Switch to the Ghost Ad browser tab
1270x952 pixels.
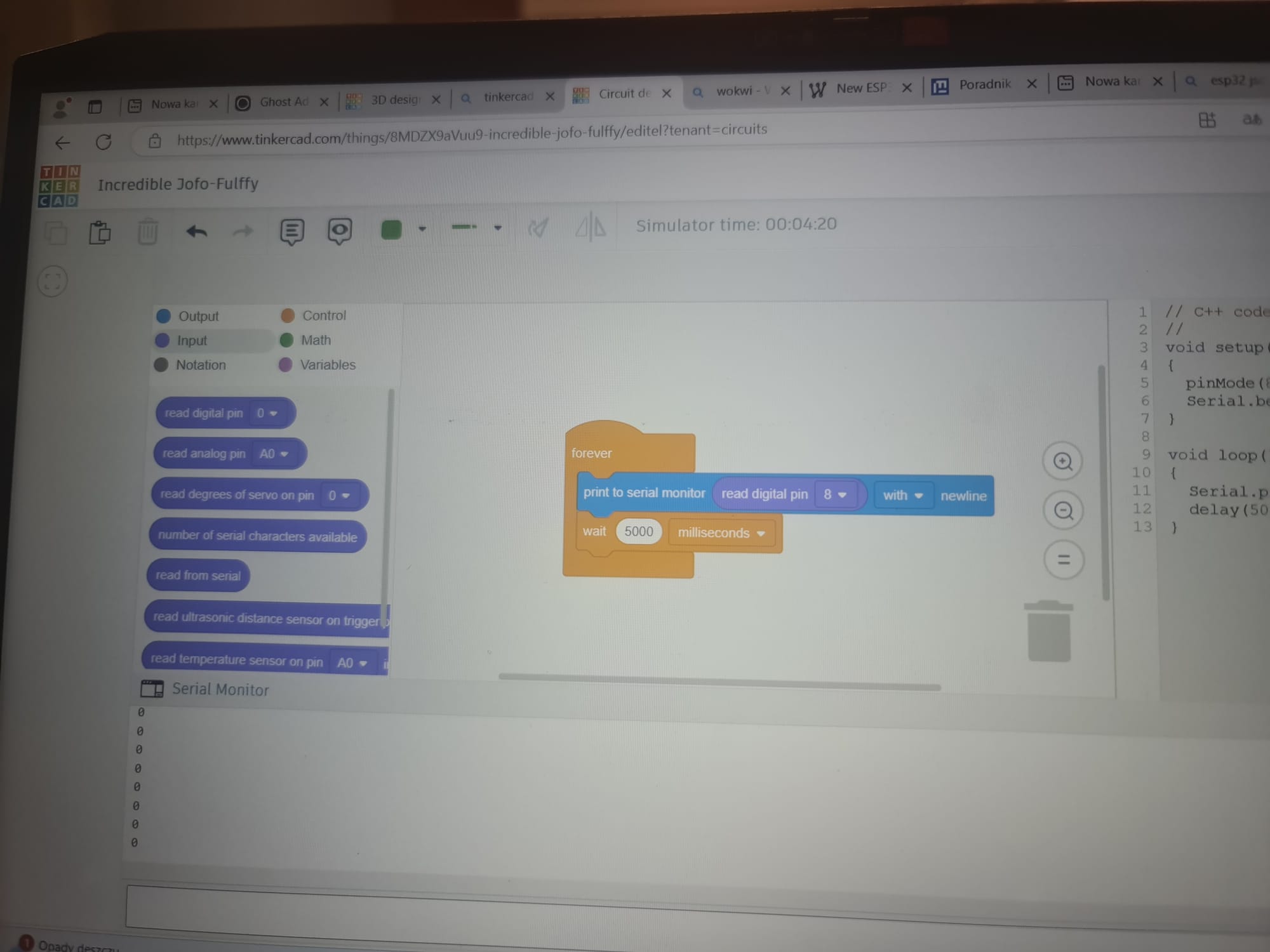283,102
